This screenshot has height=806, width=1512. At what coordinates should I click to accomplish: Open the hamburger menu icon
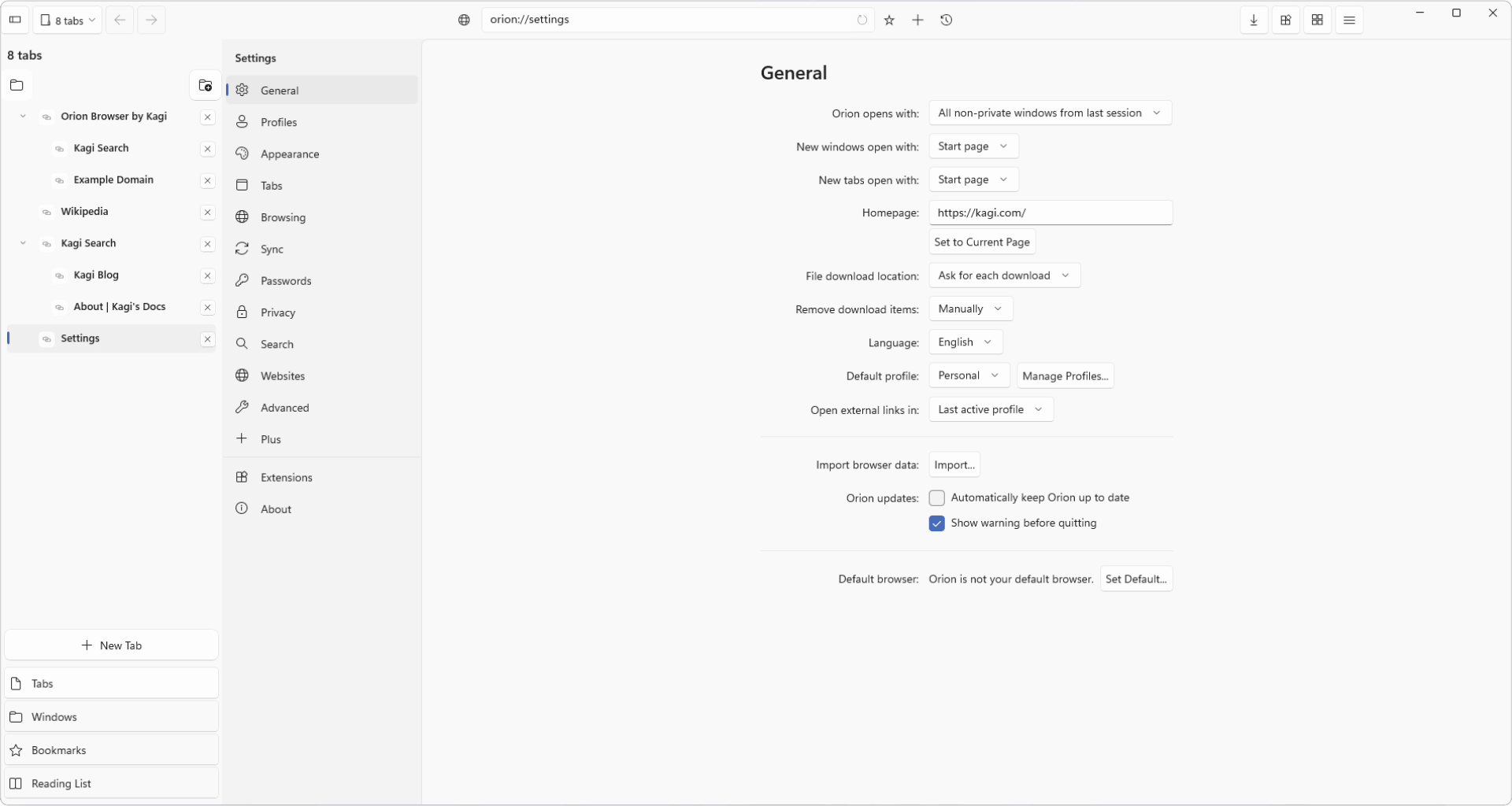1349,20
